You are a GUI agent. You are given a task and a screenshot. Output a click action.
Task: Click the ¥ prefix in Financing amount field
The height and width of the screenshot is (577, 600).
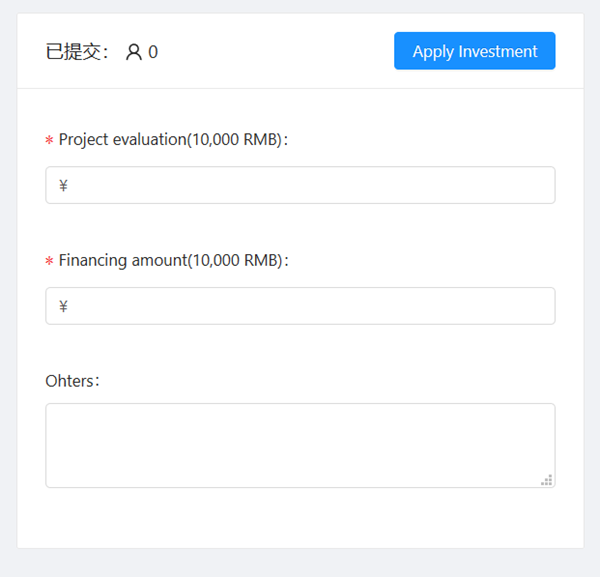pyautogui.click(x=64, y=306)
